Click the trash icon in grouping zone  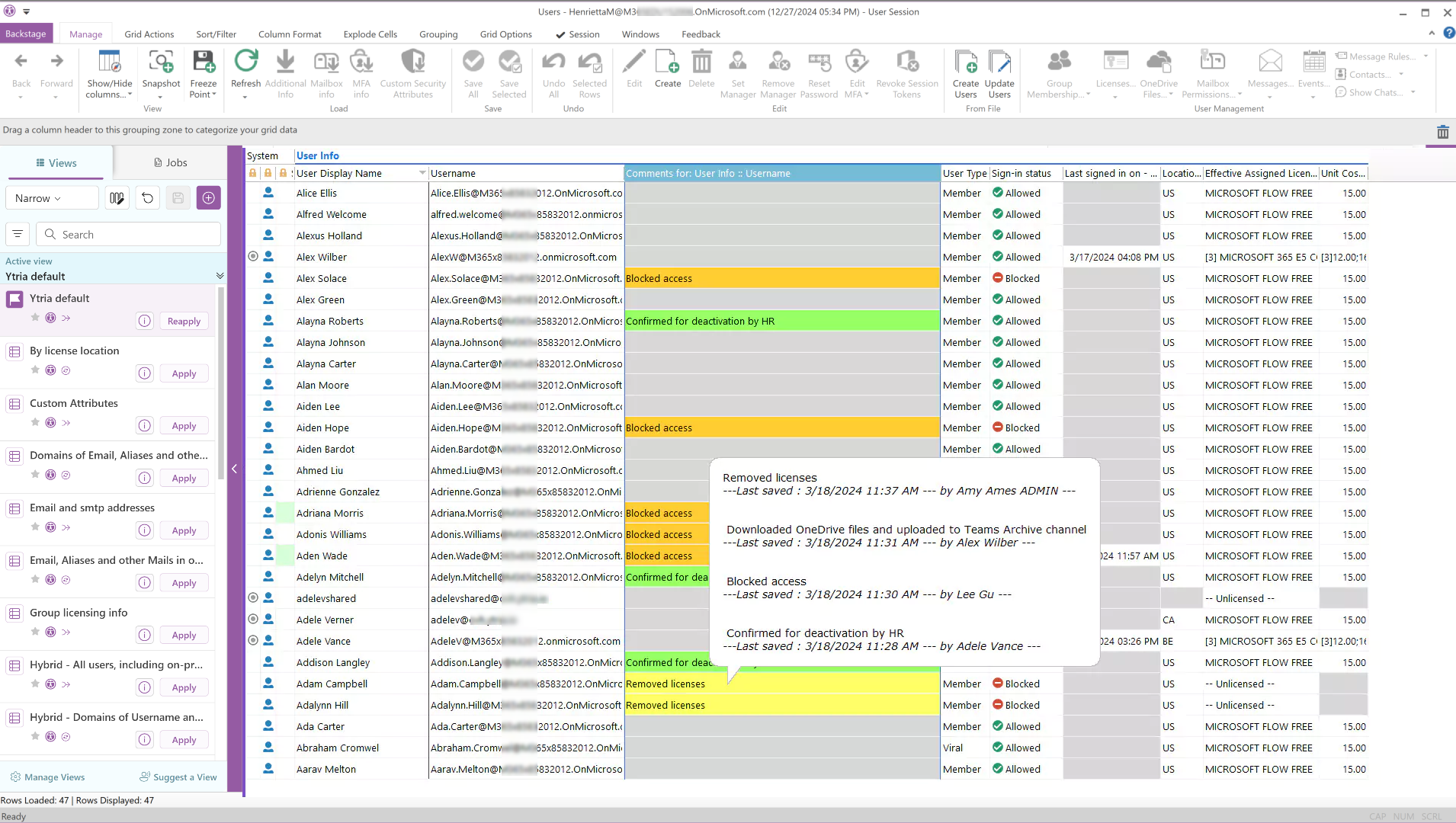coord(1442,132)
